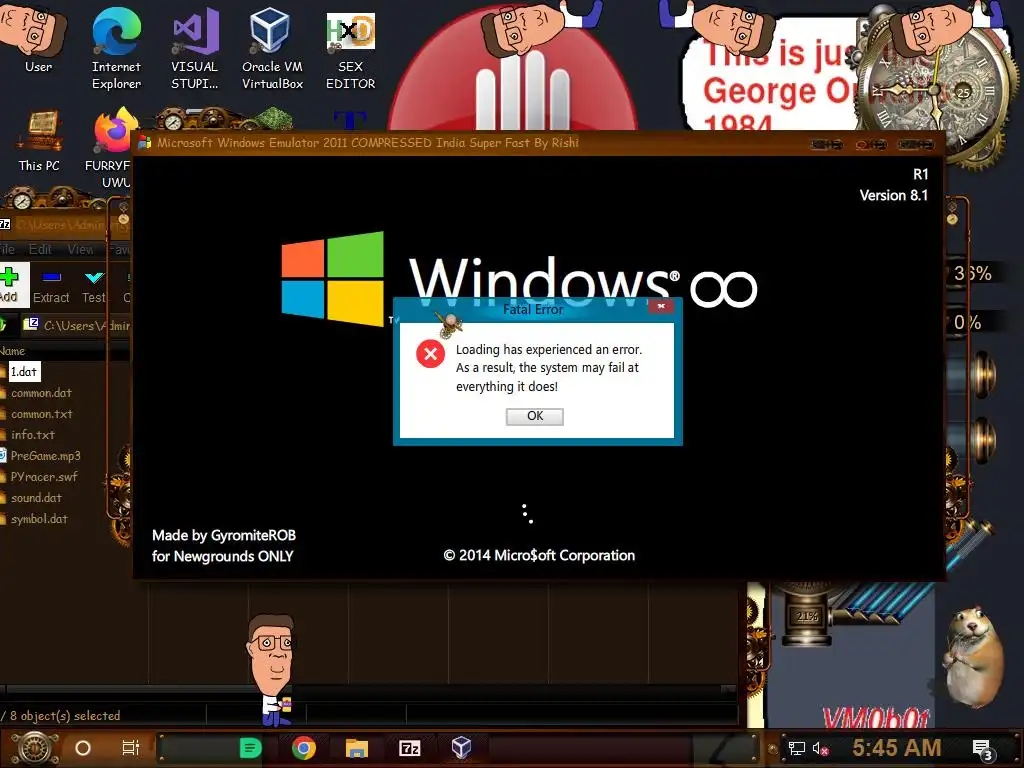Select sound.dat file
This screenshot has height=768, width=1024.
coord(36,498)
